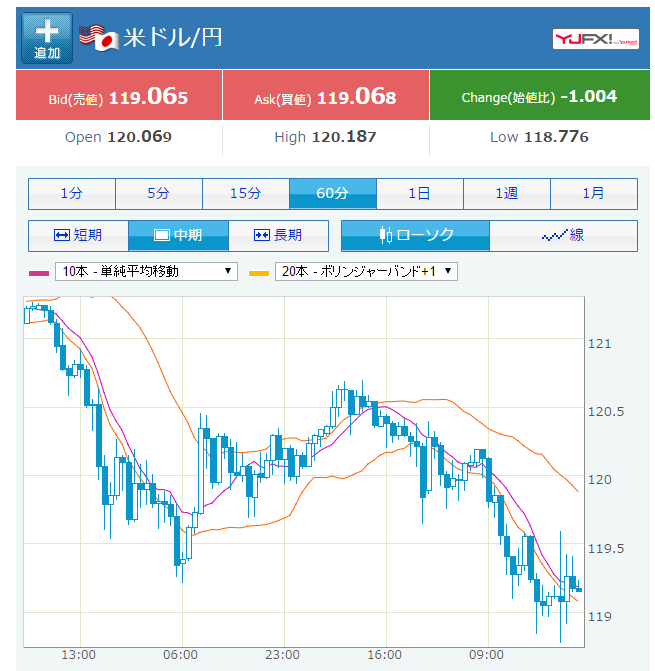
Task: Click the Ask(買値) 119.068 buy button
Action: [x=325, y=97]
